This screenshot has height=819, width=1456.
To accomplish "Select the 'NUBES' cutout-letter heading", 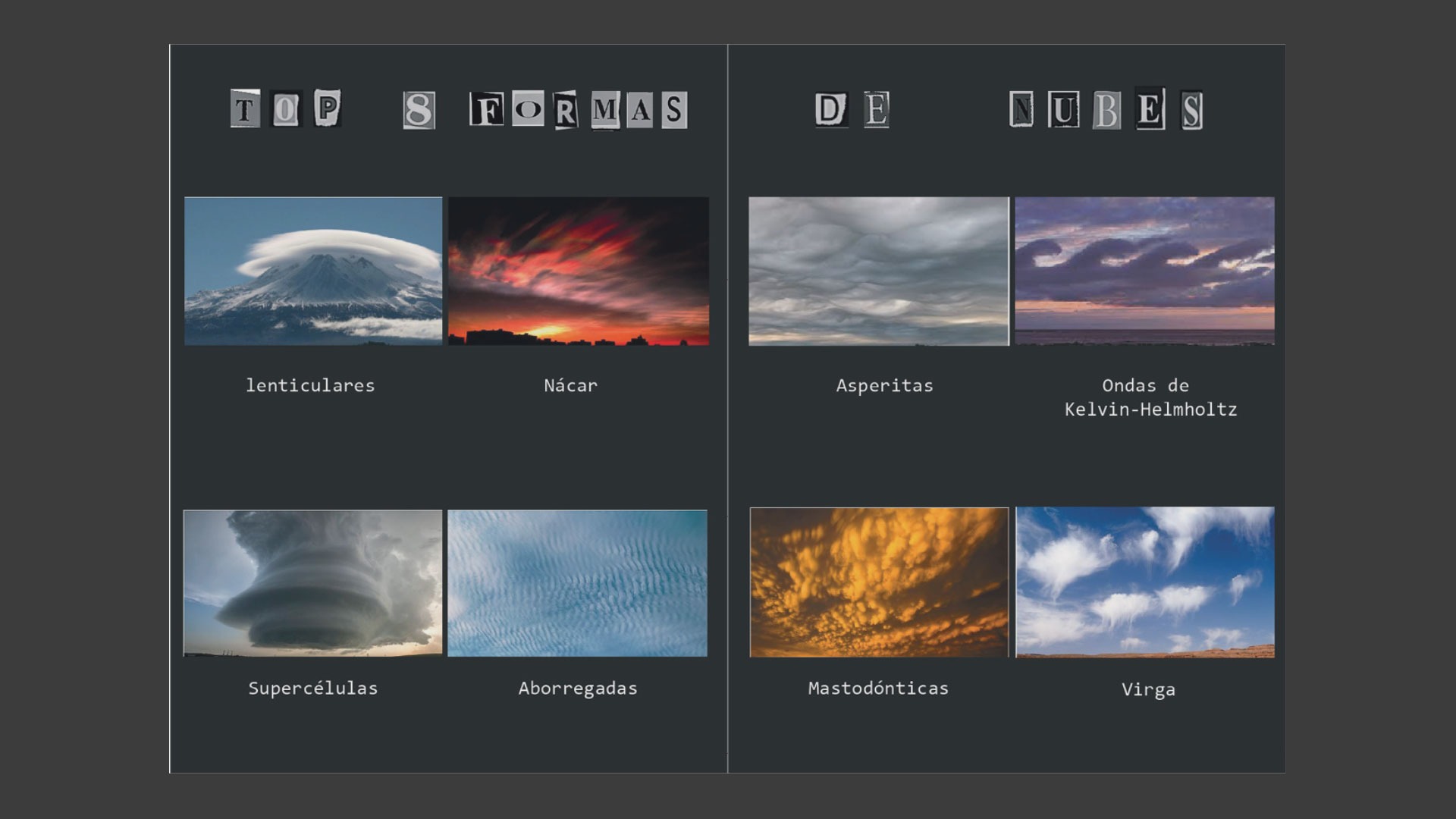I will coord(1106,110).
